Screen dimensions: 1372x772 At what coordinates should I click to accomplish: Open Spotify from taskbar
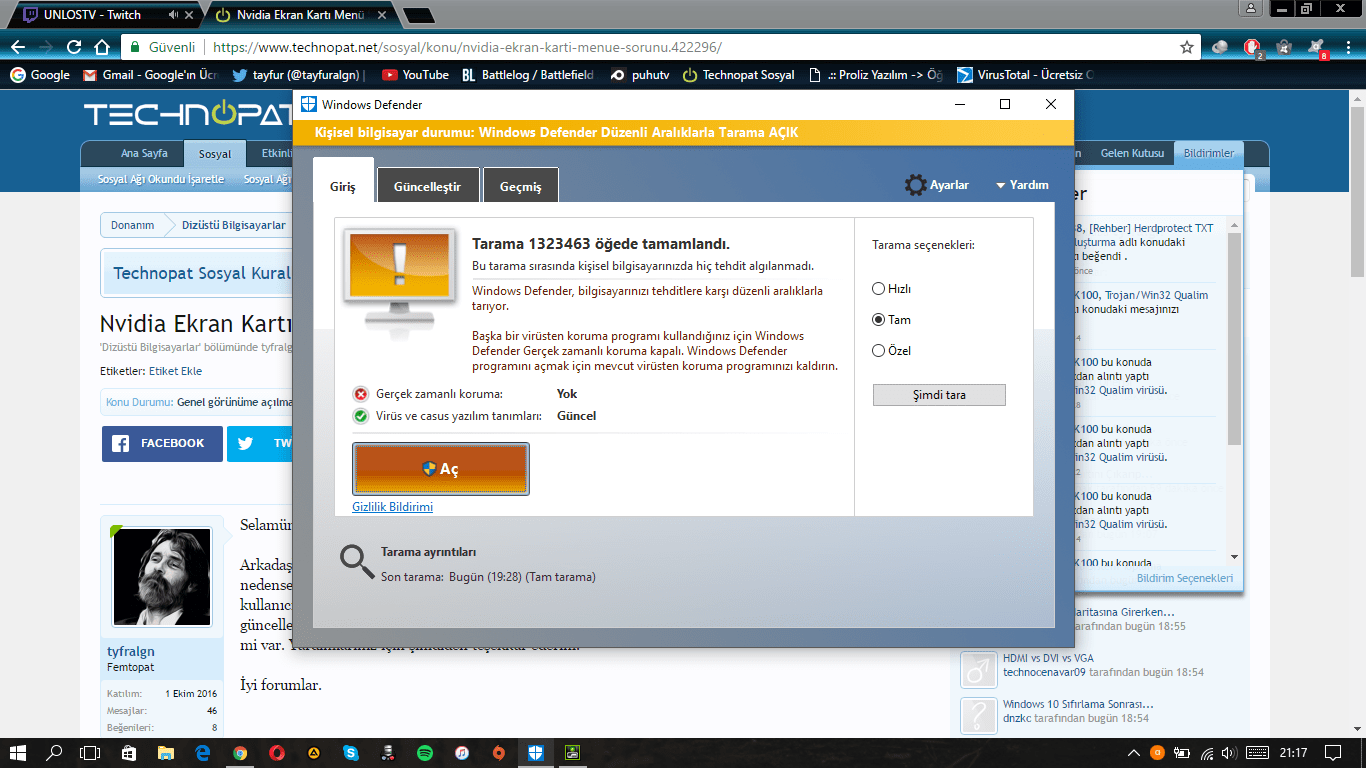click(x=424, y=753)
